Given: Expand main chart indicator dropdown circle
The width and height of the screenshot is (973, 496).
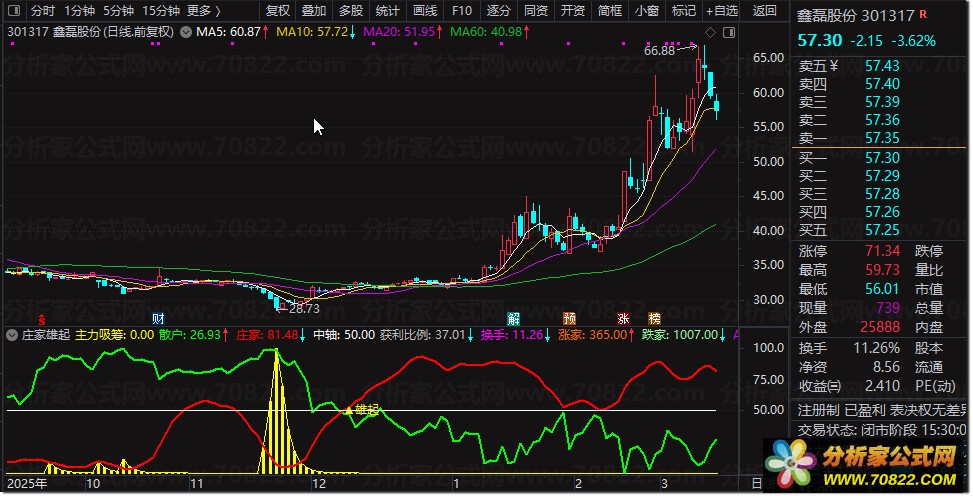Looking at the screenshot, I should (x=186, y=32).
